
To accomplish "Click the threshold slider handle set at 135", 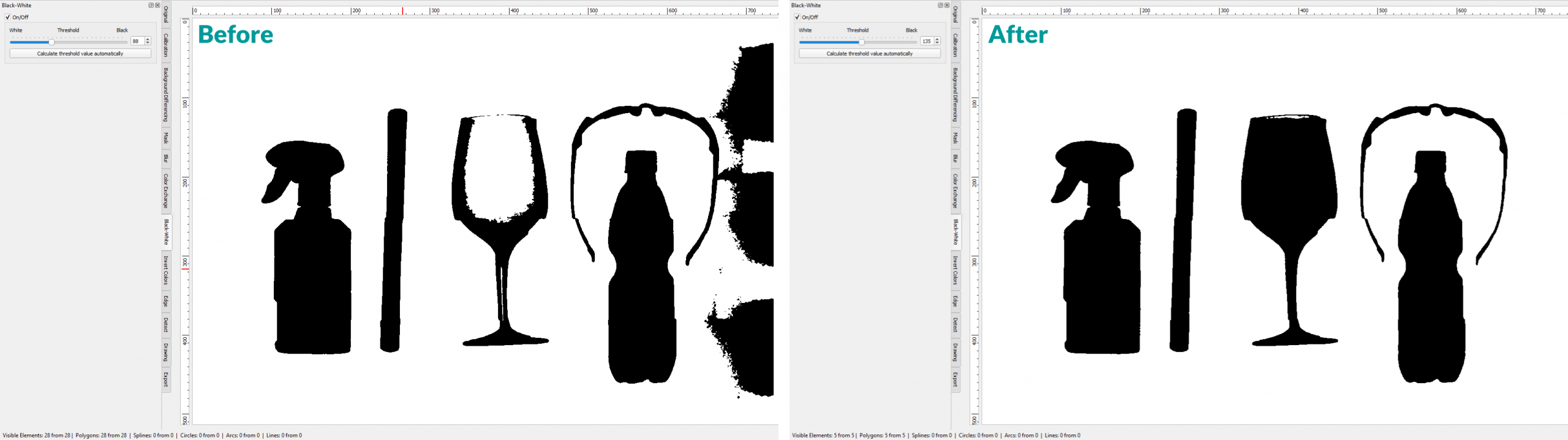I will pos(862,42).
